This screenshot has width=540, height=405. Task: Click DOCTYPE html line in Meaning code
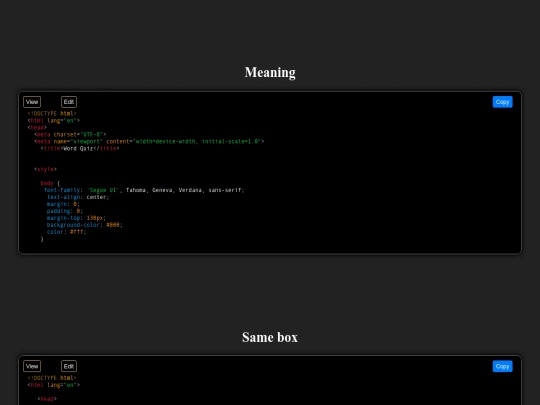pos(52,113)
